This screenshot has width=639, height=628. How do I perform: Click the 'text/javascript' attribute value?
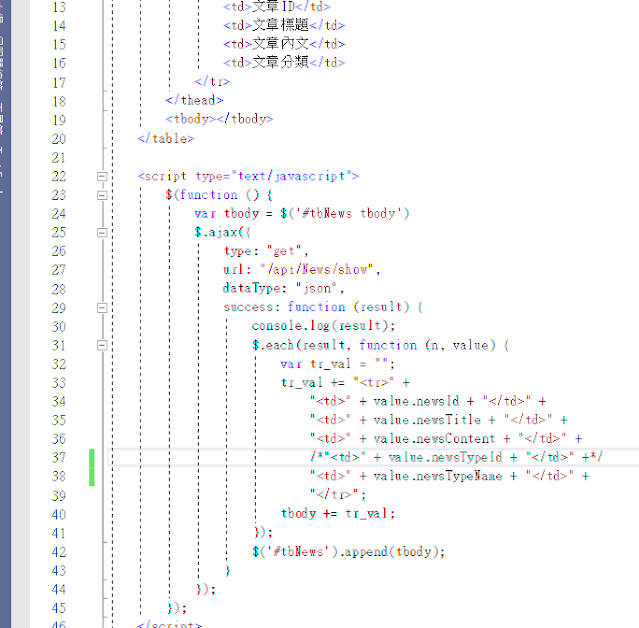point(291,176)
